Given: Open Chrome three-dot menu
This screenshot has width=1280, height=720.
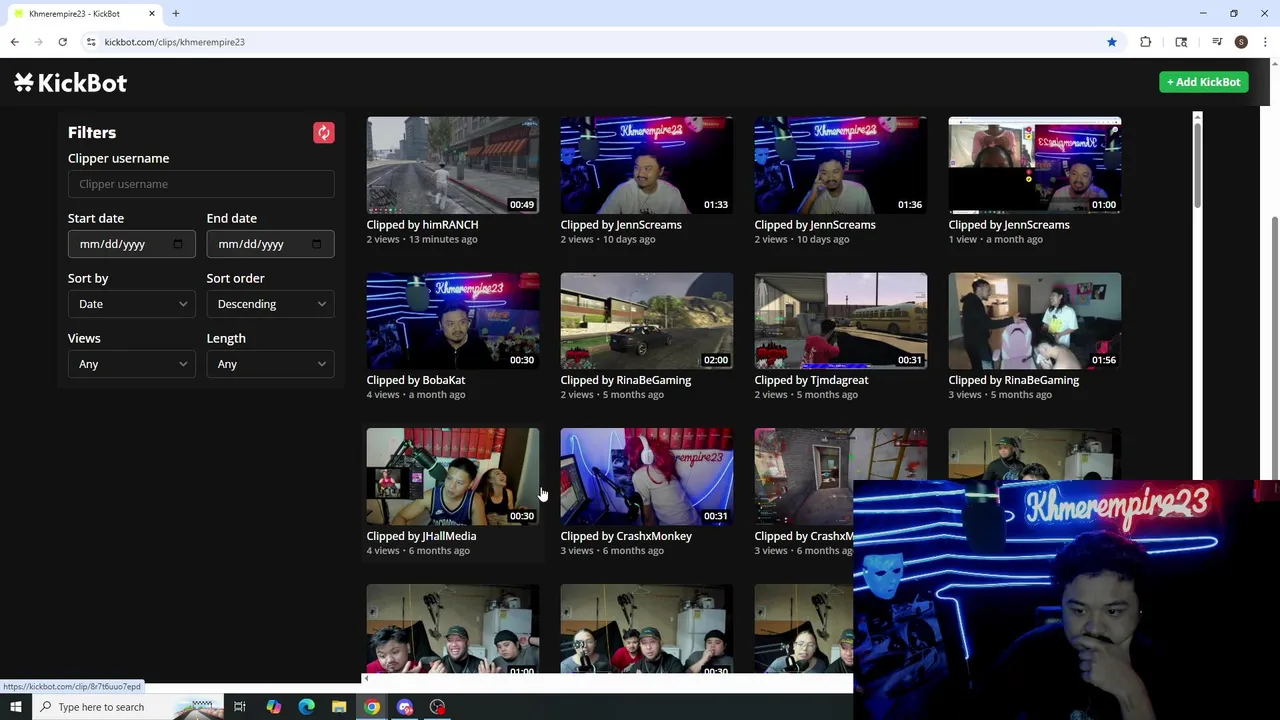Looking at the screenshot, I should click(1265, 42).
